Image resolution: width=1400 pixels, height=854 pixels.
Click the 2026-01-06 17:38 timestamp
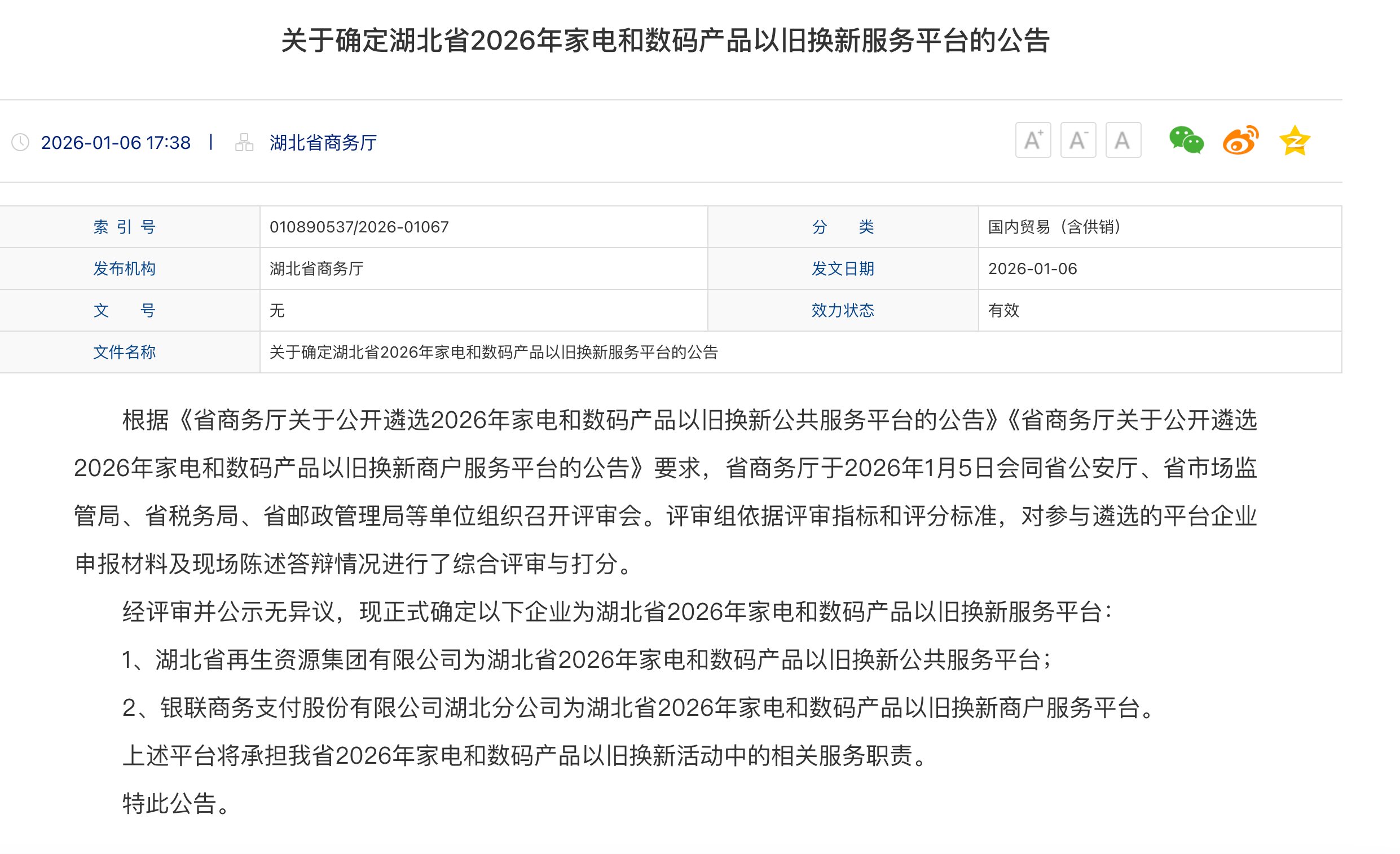(x=115, y=143)
